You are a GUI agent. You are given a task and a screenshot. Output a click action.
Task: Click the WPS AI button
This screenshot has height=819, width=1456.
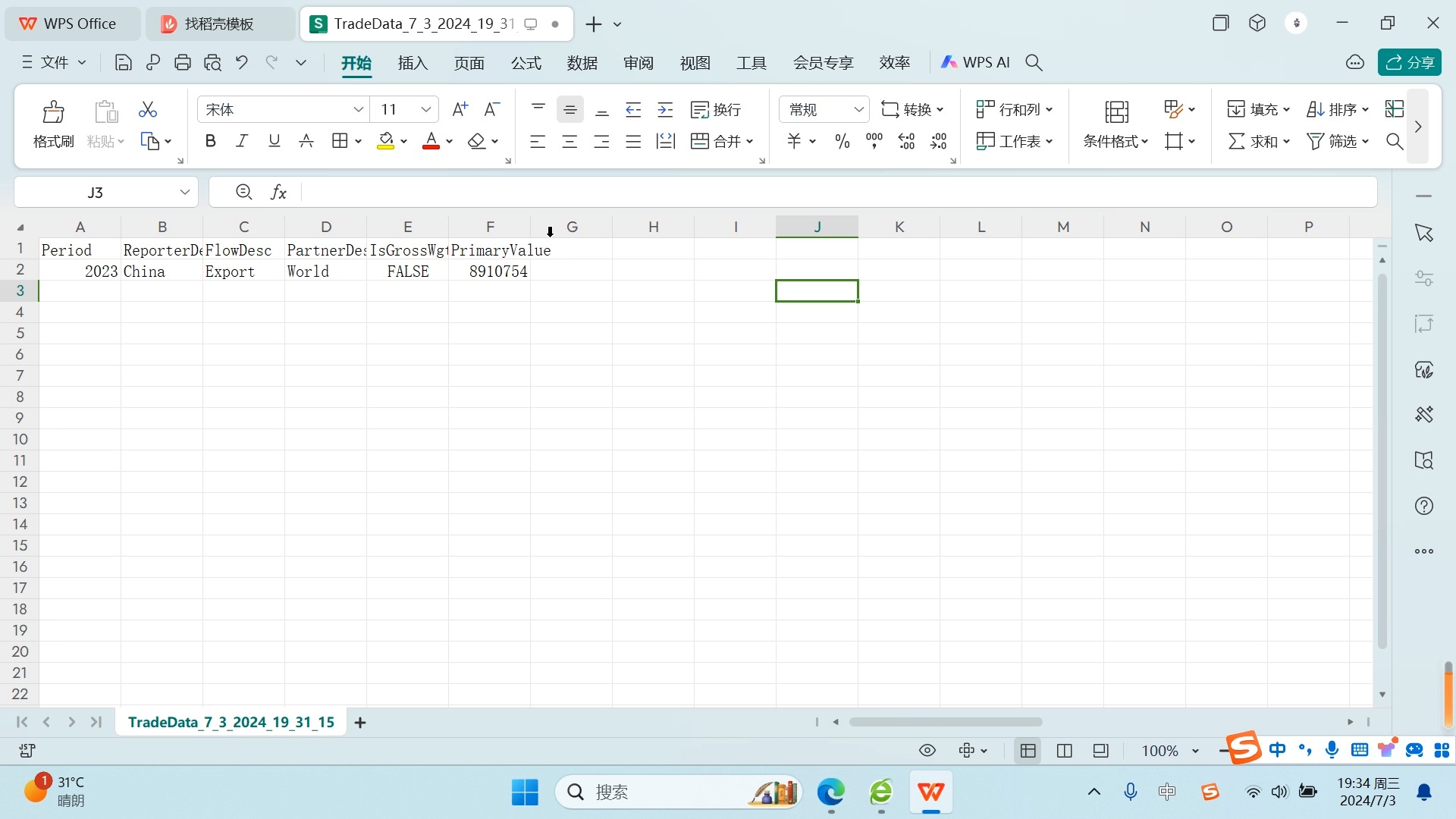pos(975,63)
